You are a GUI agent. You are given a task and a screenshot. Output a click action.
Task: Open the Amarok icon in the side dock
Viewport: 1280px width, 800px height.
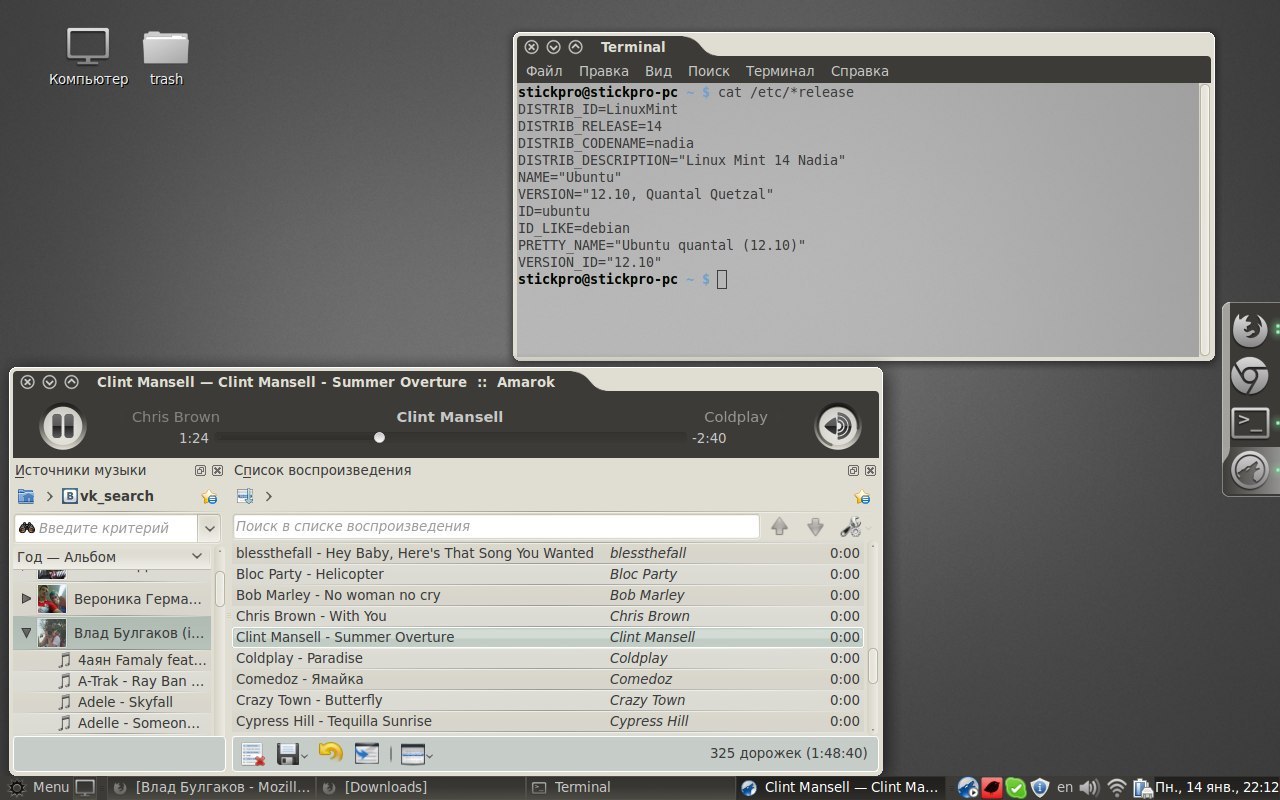pyautogui.click(x=1250, y=469)
